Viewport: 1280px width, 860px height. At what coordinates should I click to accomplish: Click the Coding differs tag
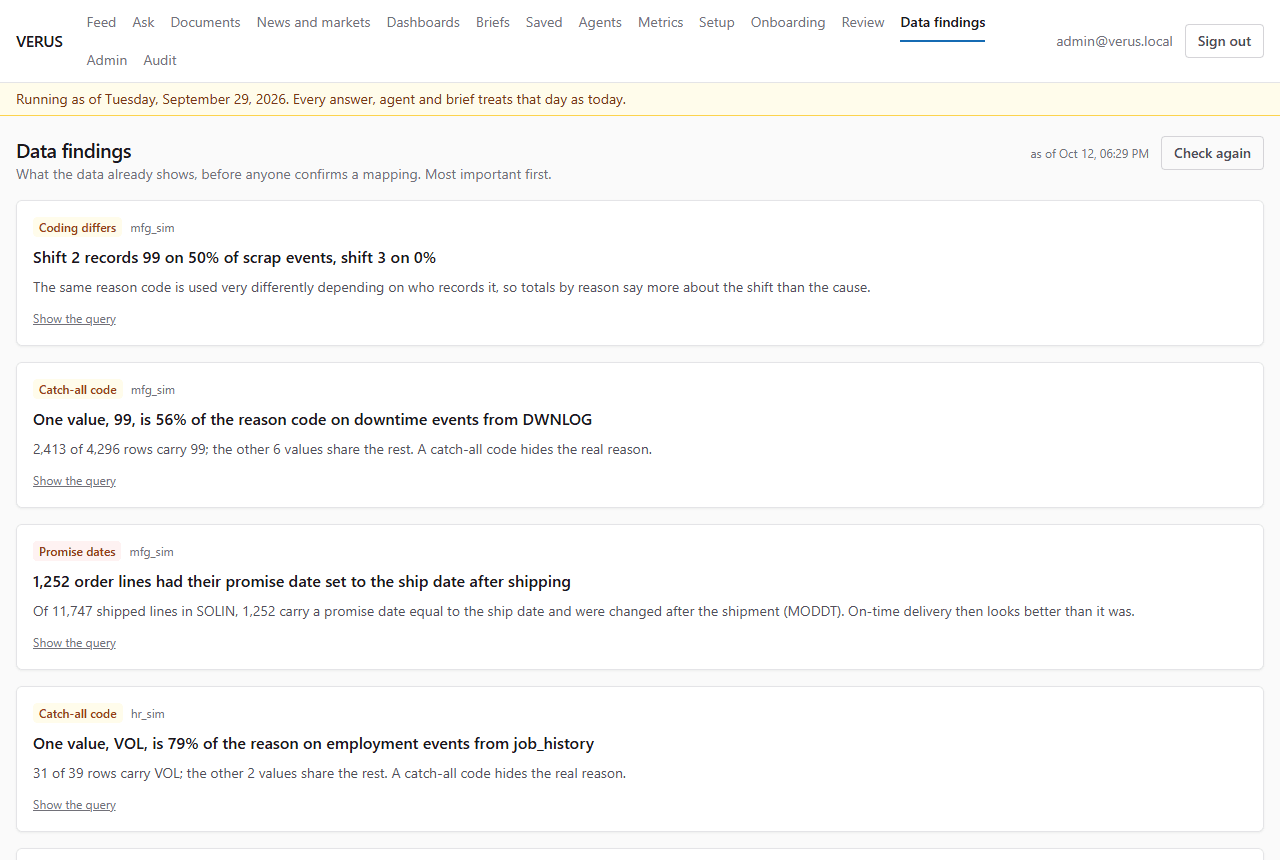pos(77,228)
